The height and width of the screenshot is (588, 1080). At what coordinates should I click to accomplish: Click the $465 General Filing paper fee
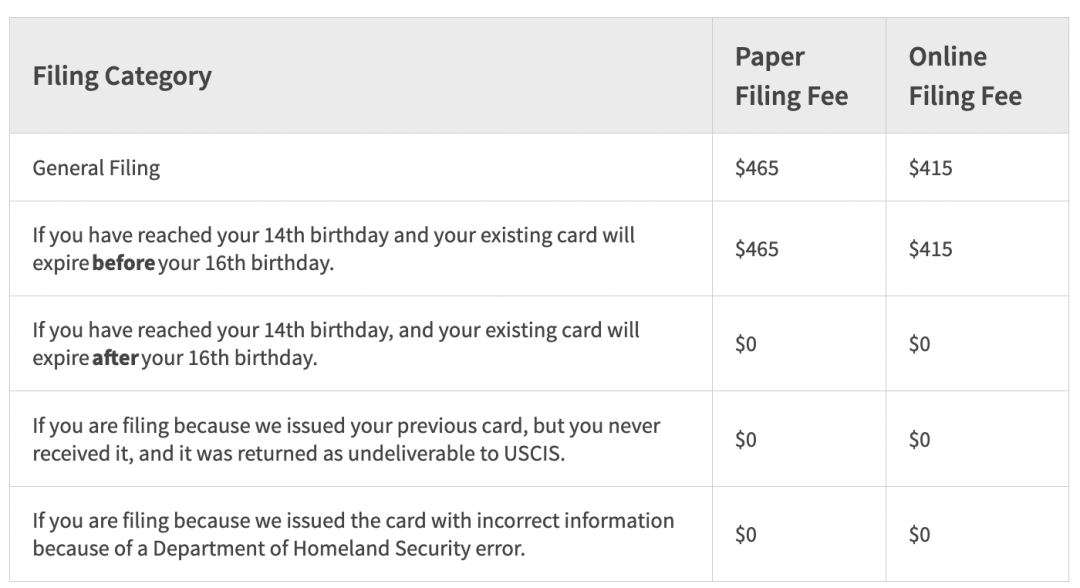756,168
